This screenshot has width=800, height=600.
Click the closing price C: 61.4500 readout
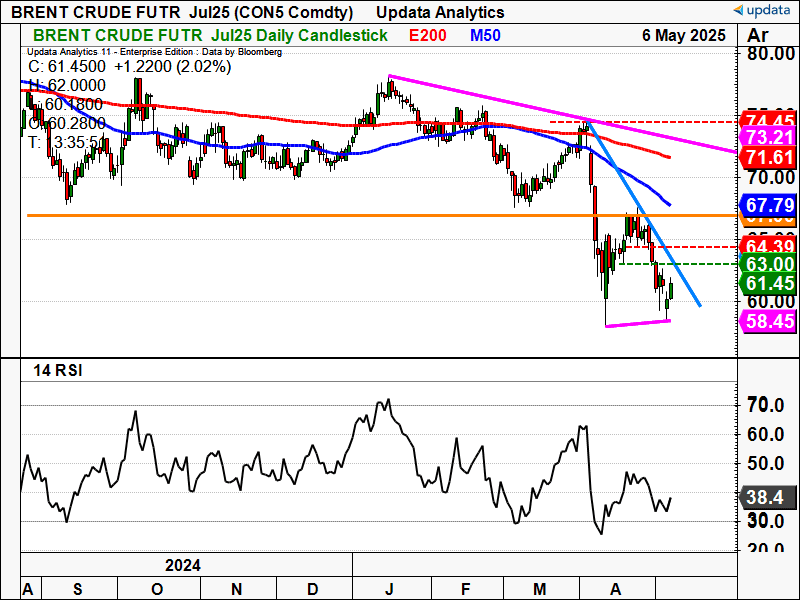point(67,66)
